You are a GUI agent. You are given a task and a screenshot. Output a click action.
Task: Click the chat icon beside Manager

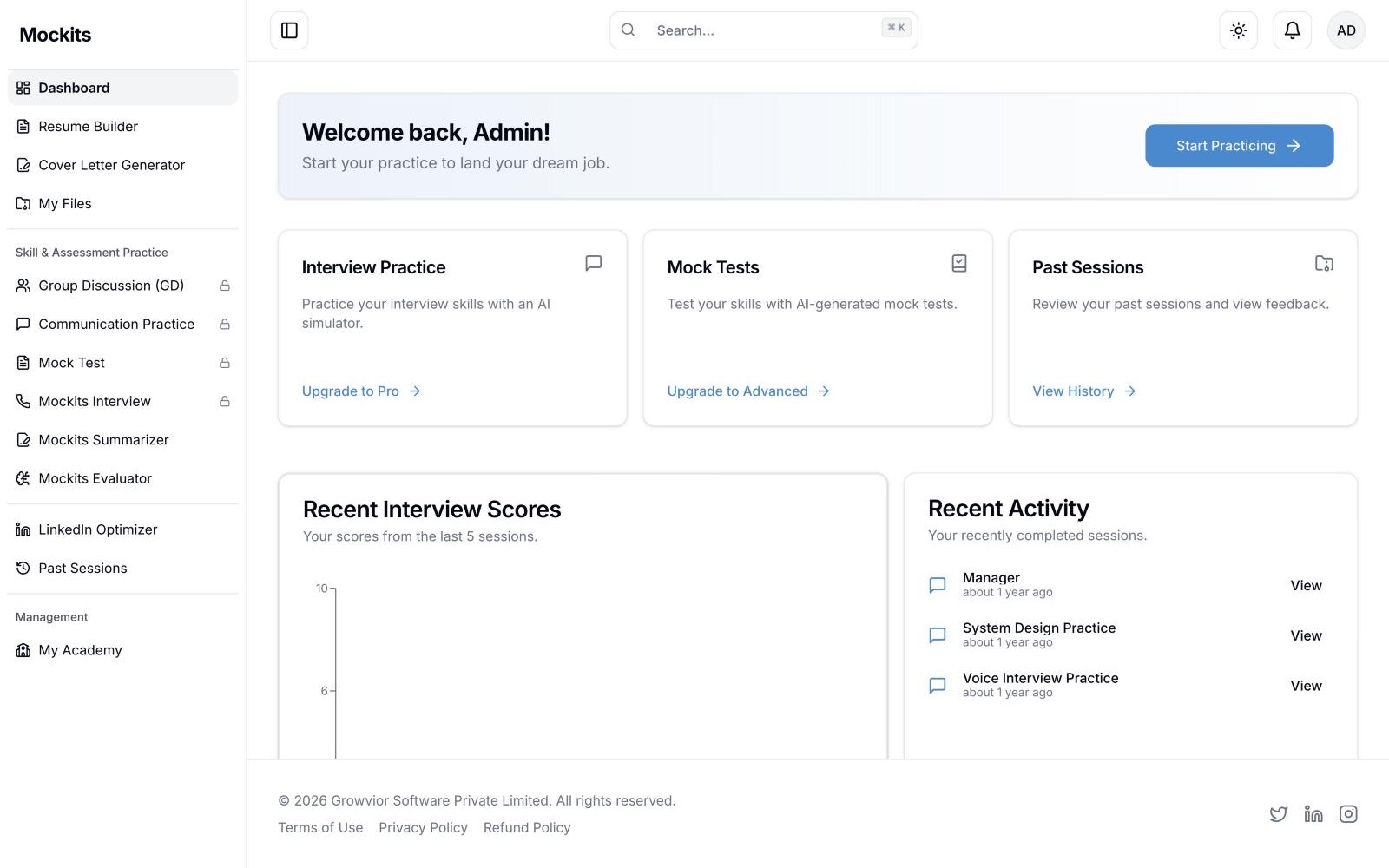point(938,585)
